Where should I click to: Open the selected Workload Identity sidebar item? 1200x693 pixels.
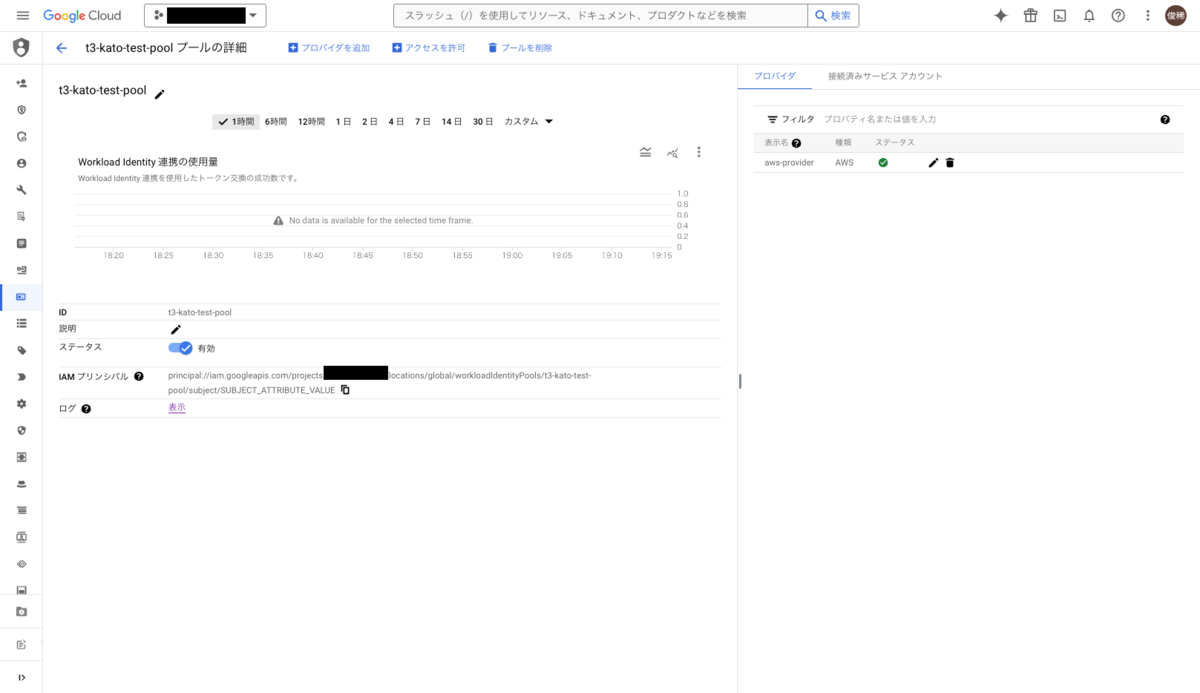[21, 297]
